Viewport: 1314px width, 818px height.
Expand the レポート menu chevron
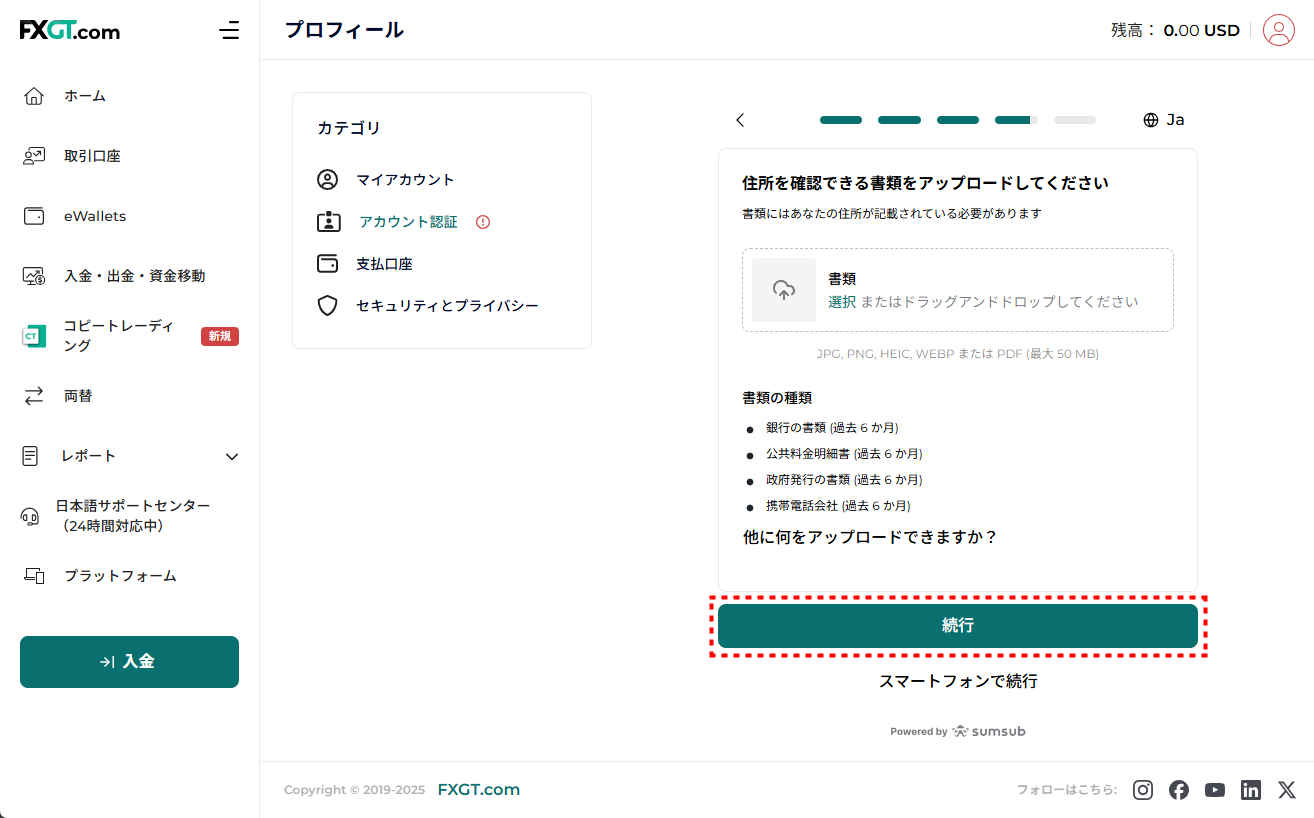click(x=232, y=456)
